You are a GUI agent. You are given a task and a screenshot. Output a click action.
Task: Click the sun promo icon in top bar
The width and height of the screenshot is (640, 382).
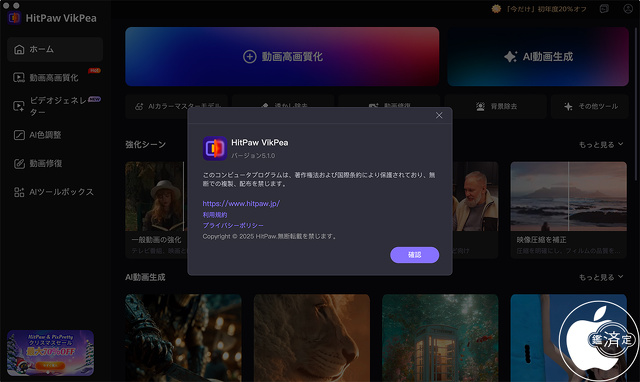tap(496, 9)
